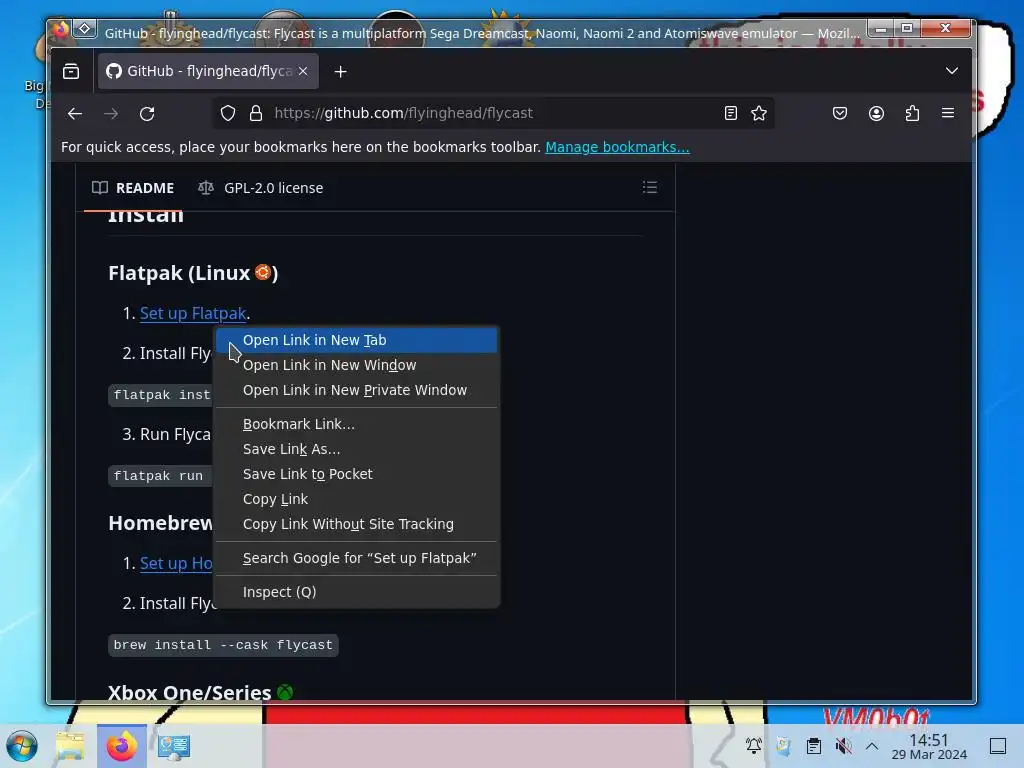This screenshot has height=768, width=1024.
Task: Open the tracking protection shield icon
Action: point(227,114)
